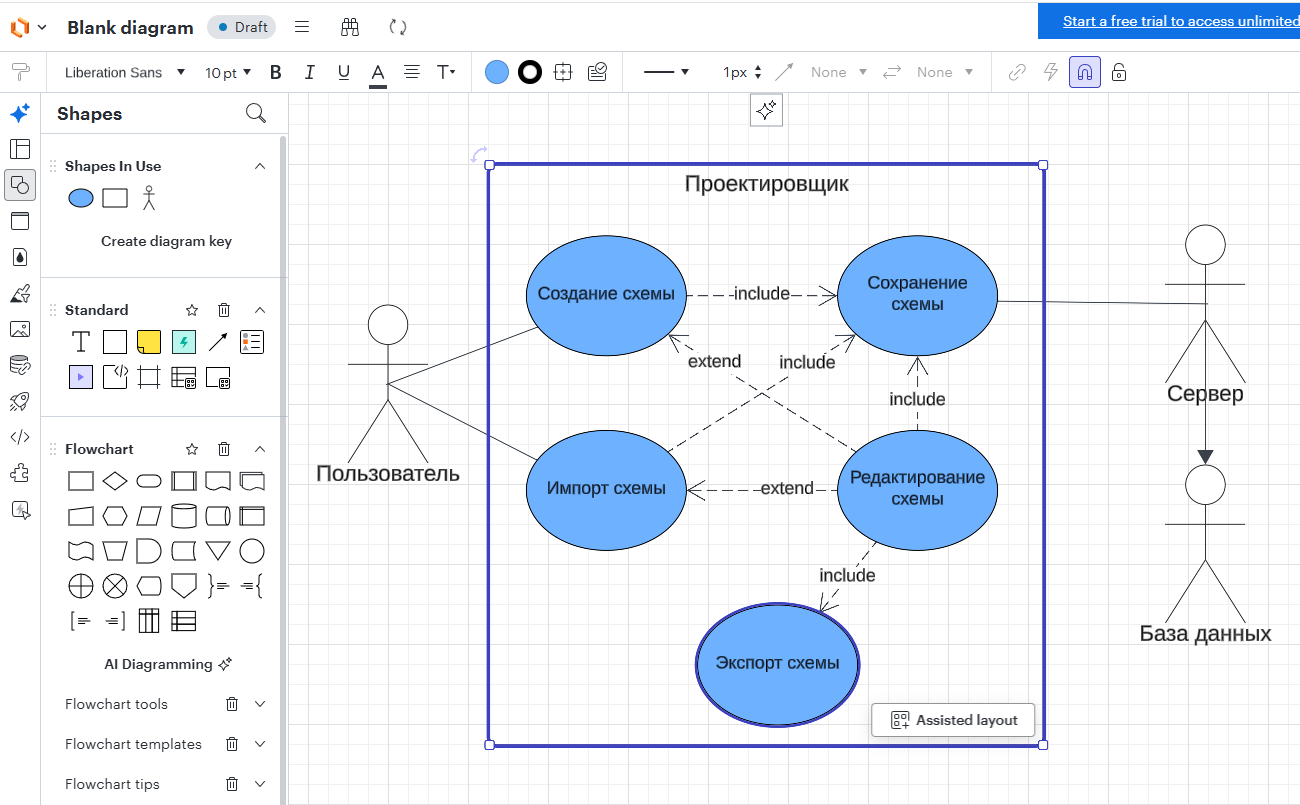
Task: Open text alignment options
Action: (x=411, y=72)
